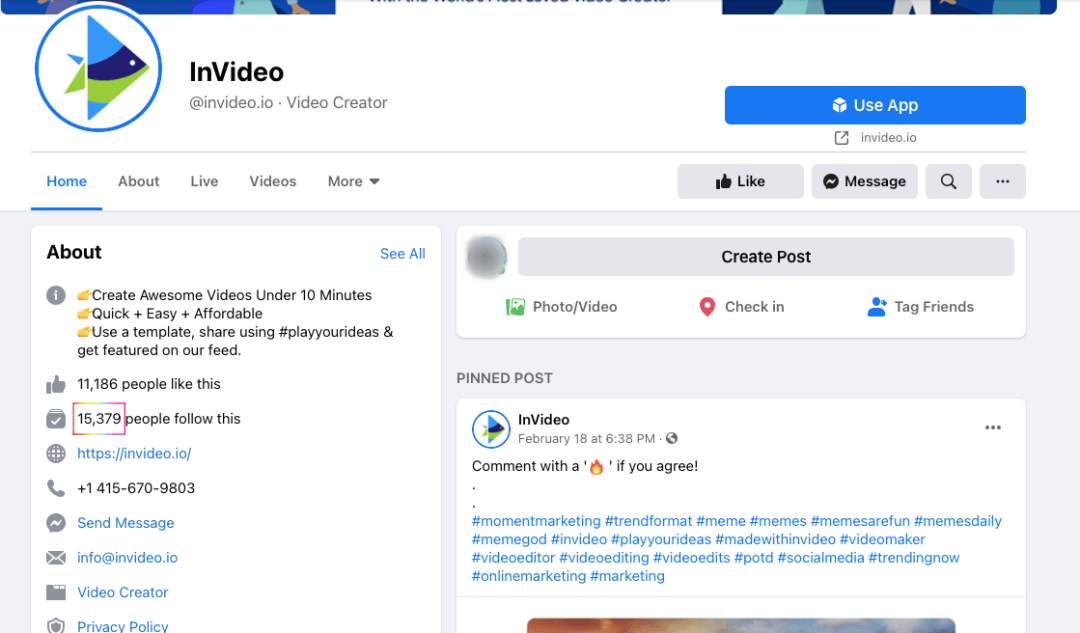The height and width of the screenshot is (633, 1080).
Task: Click the @invideo.io page handle
Action: [231, 103]
